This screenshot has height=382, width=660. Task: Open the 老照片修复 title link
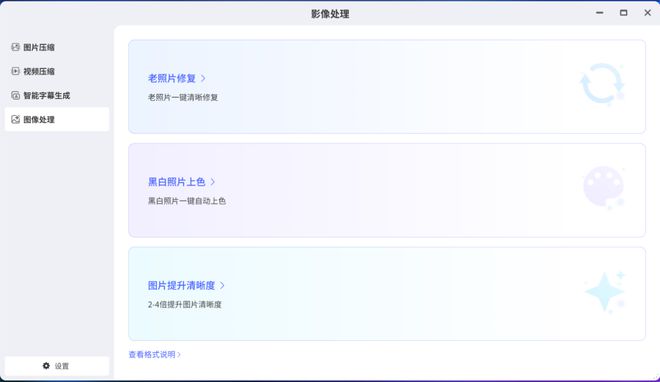point(172,78)
